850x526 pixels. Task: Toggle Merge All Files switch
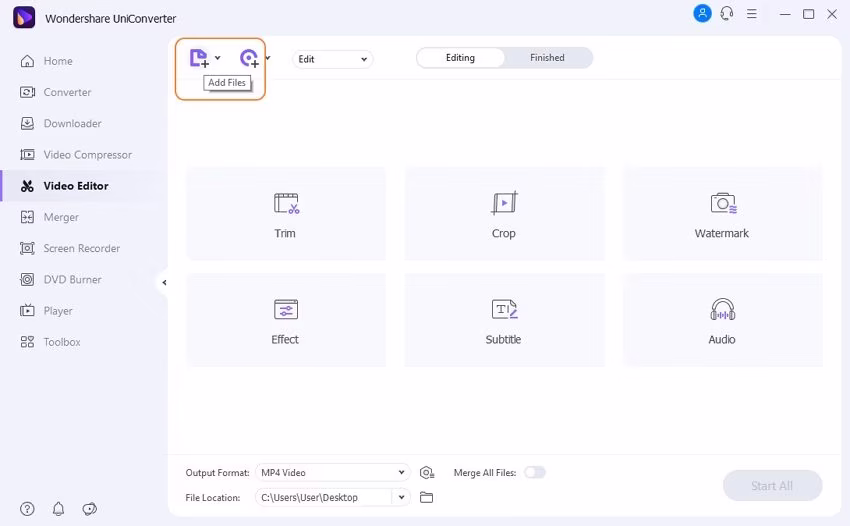pyautogui.click(x=535, y=472)
